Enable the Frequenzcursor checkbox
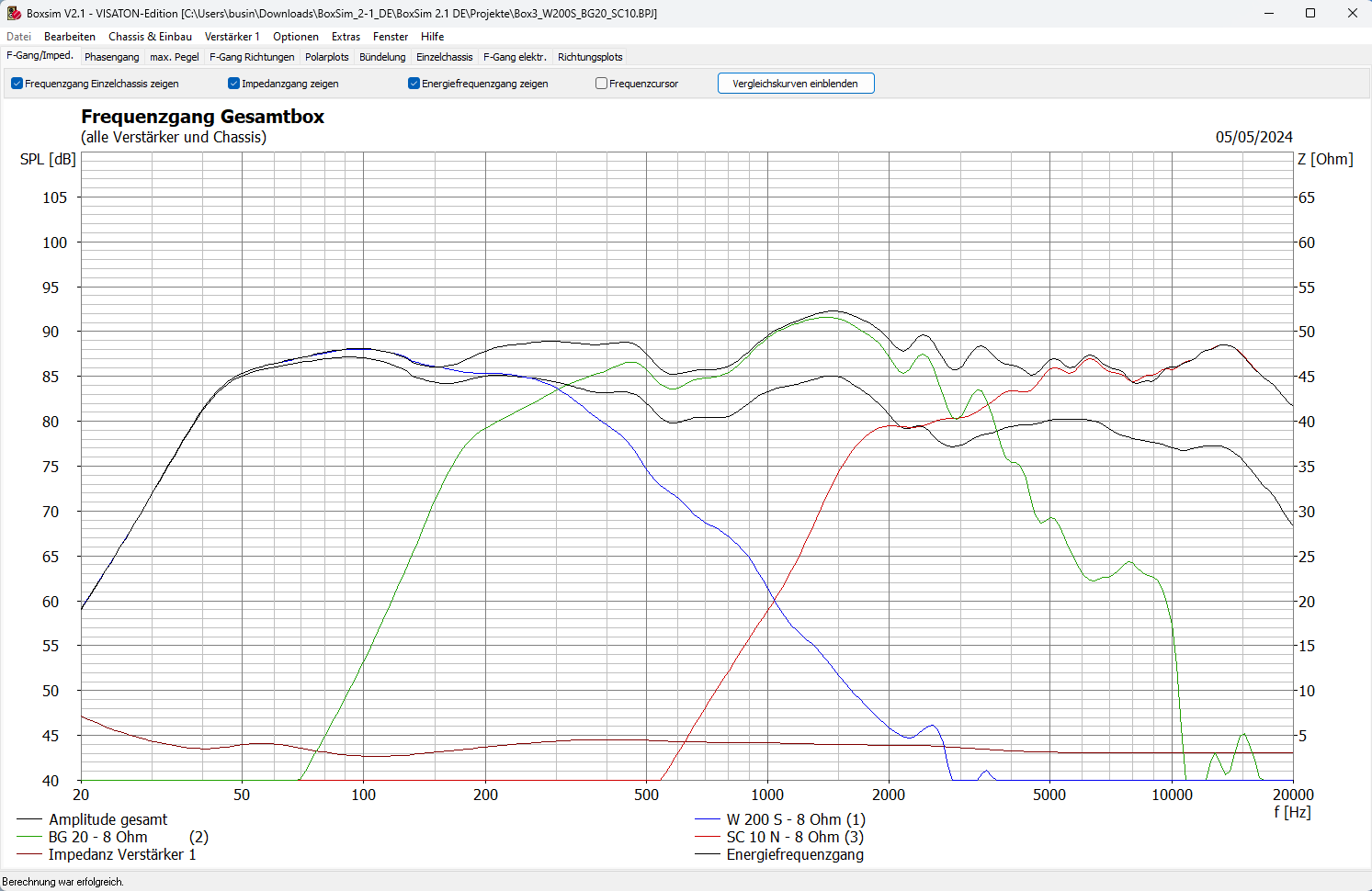The image size is (1372, 891). 602,84
